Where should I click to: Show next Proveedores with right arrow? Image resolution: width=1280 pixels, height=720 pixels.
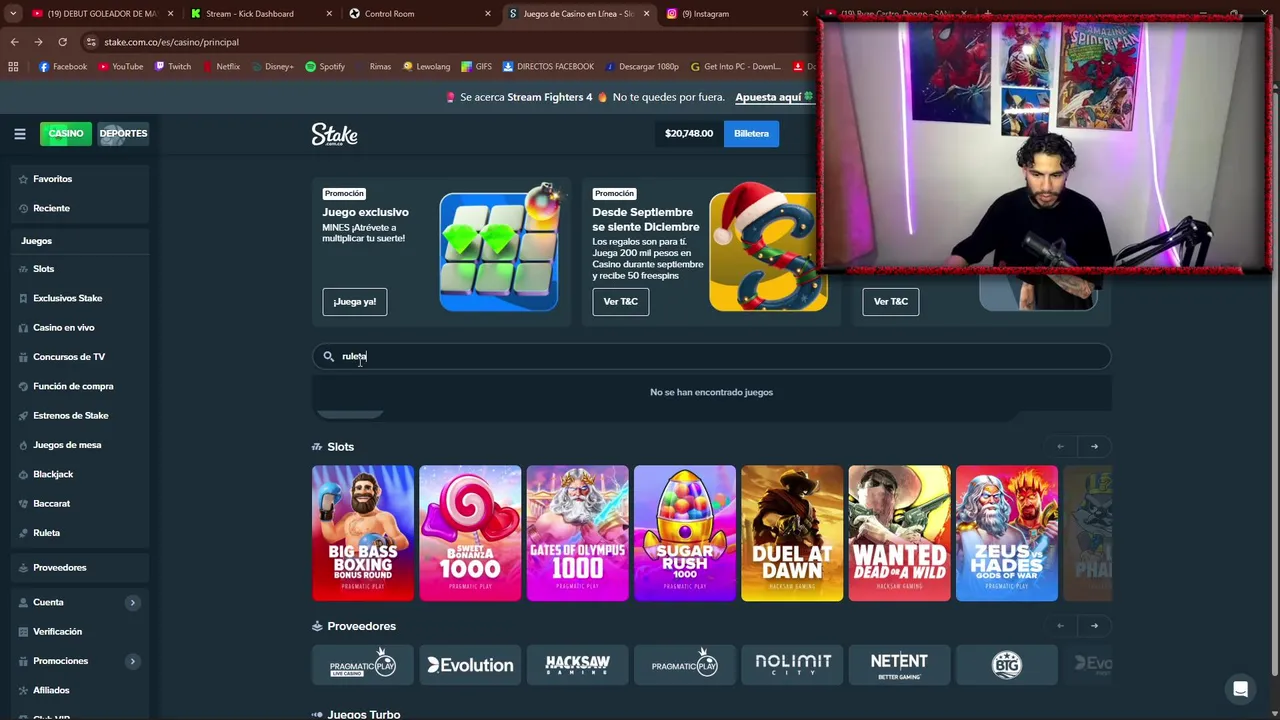pyautogui.click(x=1094, y=626)
